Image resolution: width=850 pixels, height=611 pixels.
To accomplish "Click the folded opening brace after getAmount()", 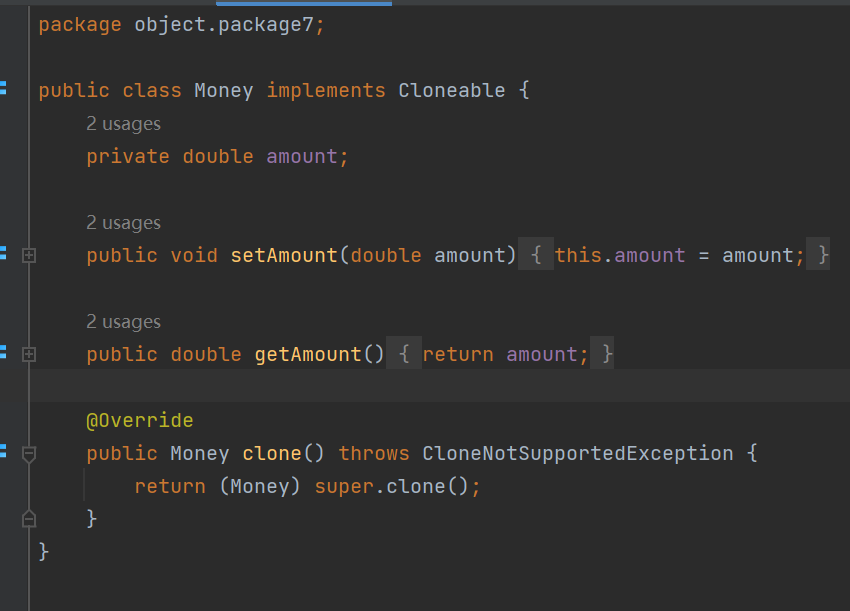I will pos(404,354).
